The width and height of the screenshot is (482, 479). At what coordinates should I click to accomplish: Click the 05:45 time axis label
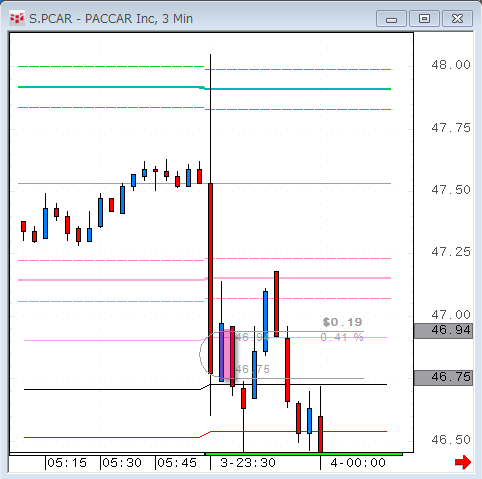click(177, 463)
